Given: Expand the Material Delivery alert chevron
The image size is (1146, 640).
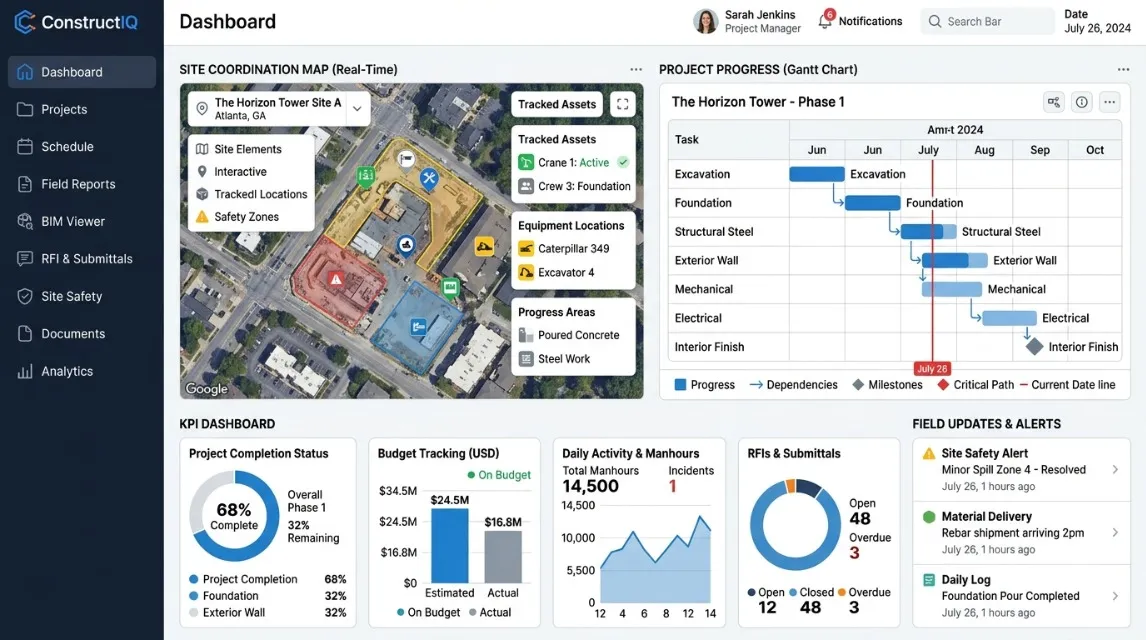Looking at the screenshot, I should (x=1115, y=533).
